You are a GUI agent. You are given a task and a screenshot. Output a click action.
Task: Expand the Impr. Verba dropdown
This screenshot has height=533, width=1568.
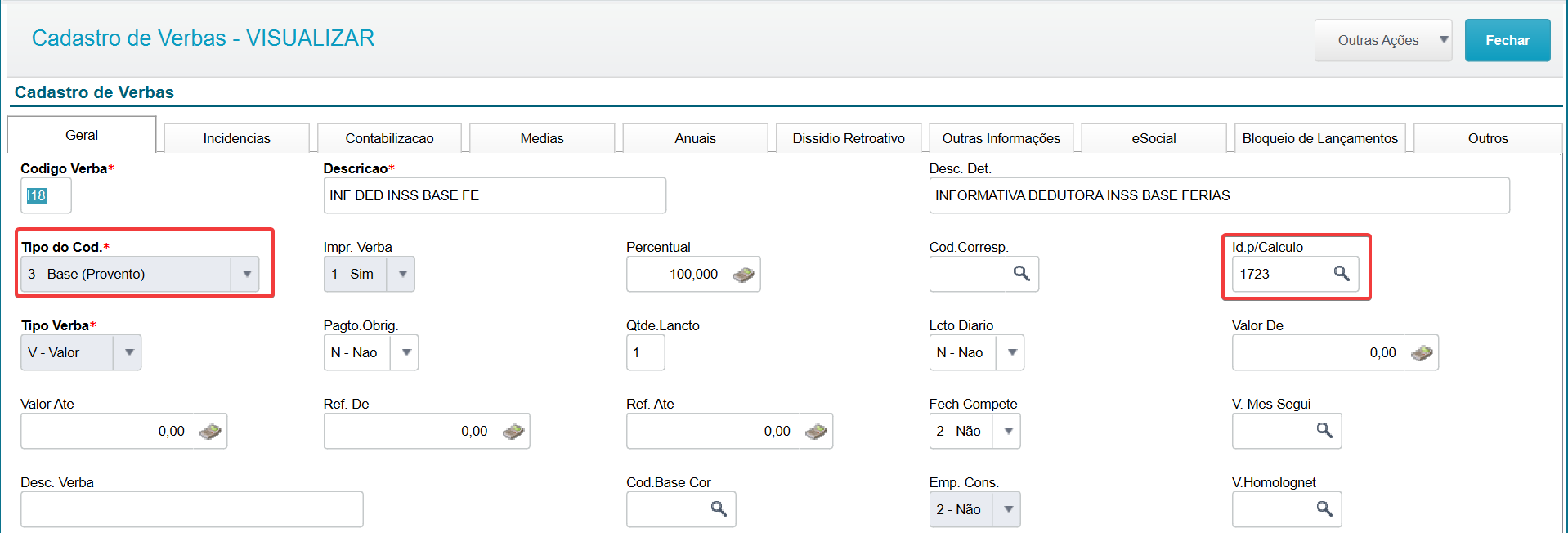tap(401, 274)
